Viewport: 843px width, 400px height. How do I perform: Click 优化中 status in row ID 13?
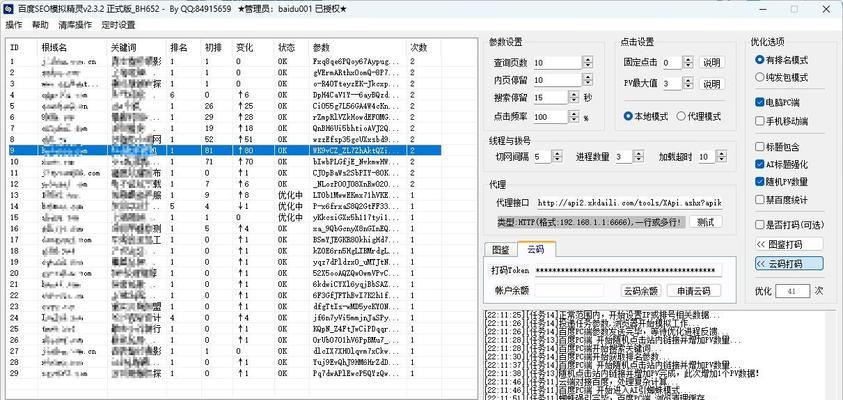click(289, 195)
